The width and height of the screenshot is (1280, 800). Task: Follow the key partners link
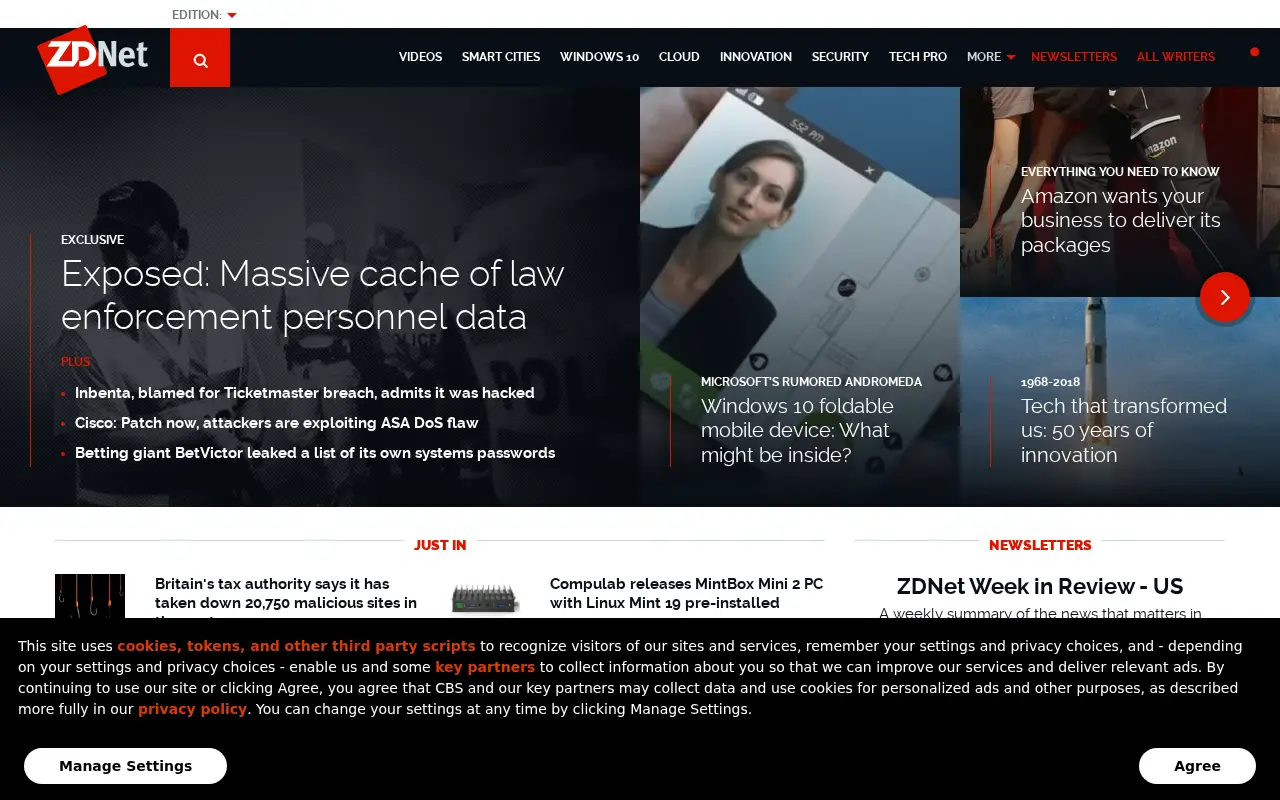click(485, 667)
